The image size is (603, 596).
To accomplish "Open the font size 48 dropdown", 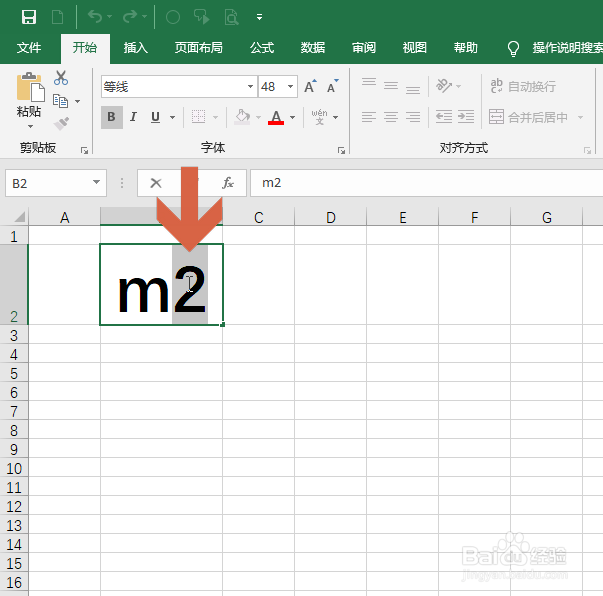I will click(291, 87).
